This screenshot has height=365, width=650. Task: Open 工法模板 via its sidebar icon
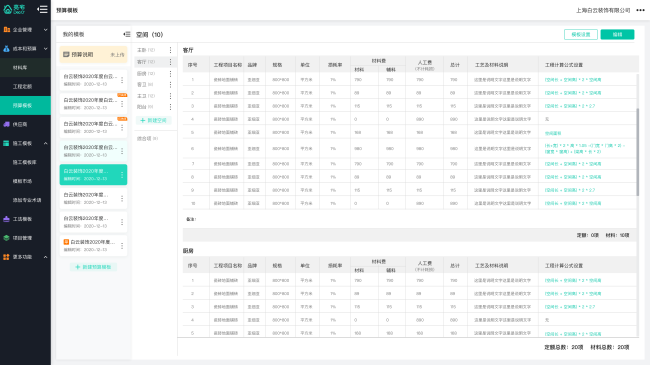tap(7, 219)
